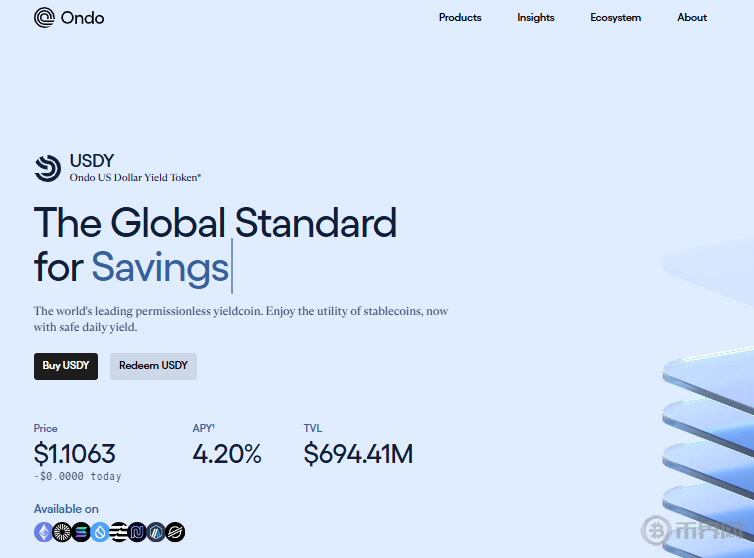Click the Sui water-drop icon
Viewport: 754px width, 558px height.
100,532
